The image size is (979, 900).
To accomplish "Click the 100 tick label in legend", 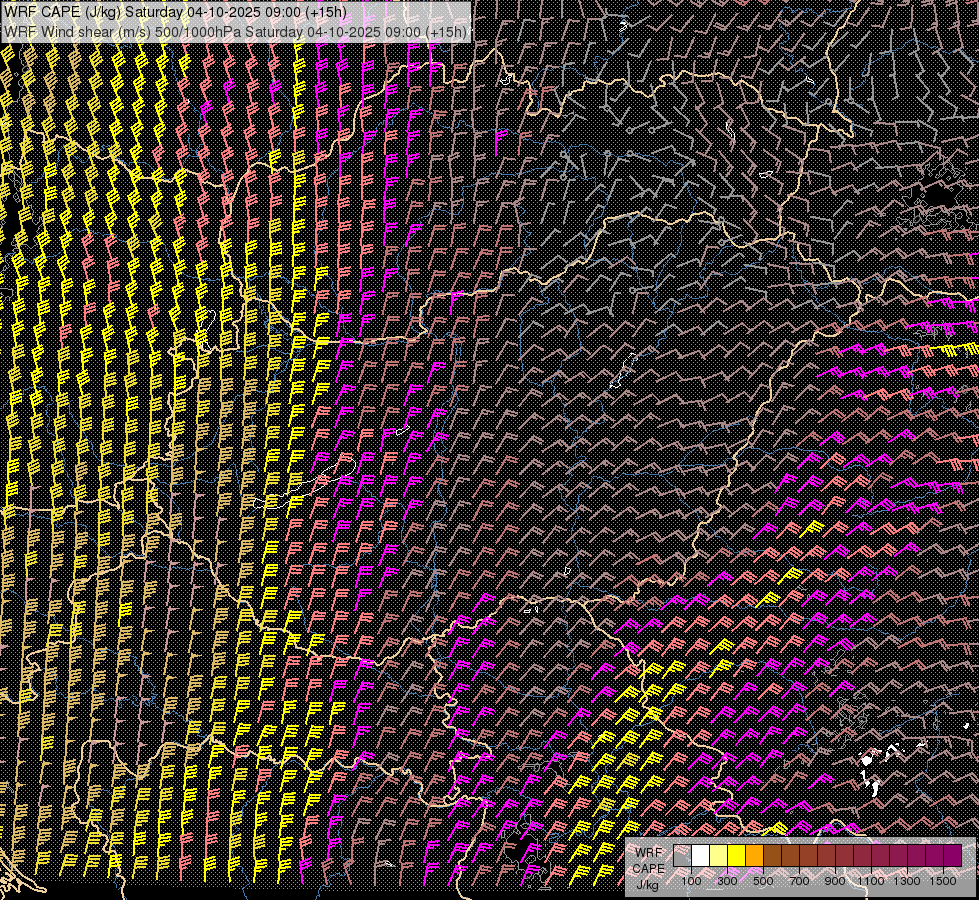I will [691, 881].
